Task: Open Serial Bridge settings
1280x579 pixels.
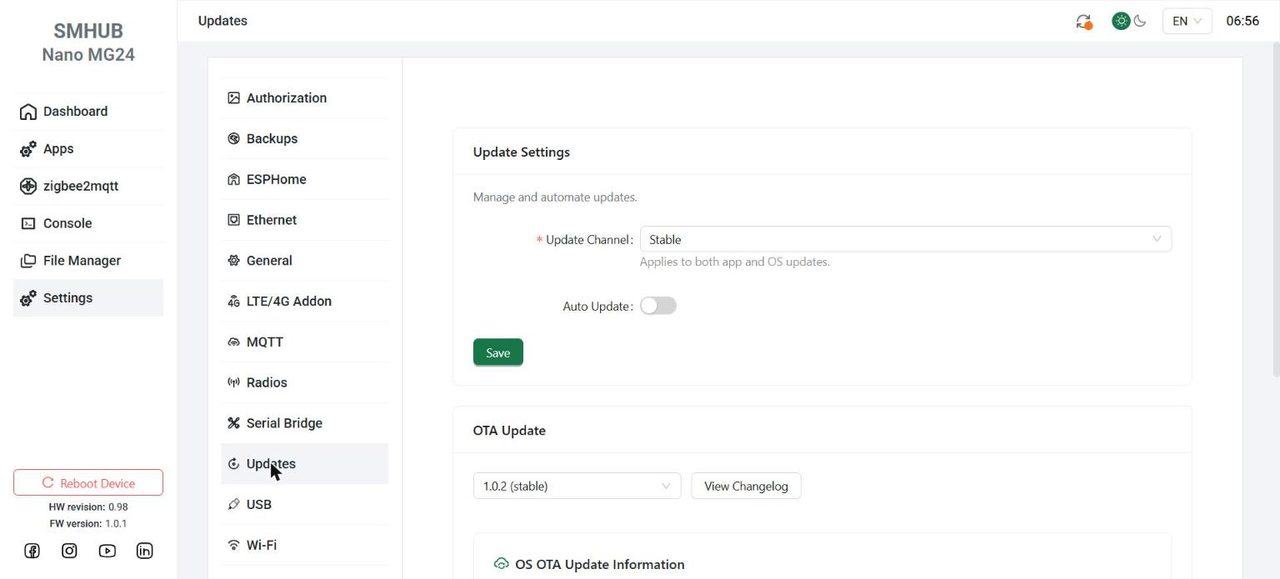Action: click(304, 423)
